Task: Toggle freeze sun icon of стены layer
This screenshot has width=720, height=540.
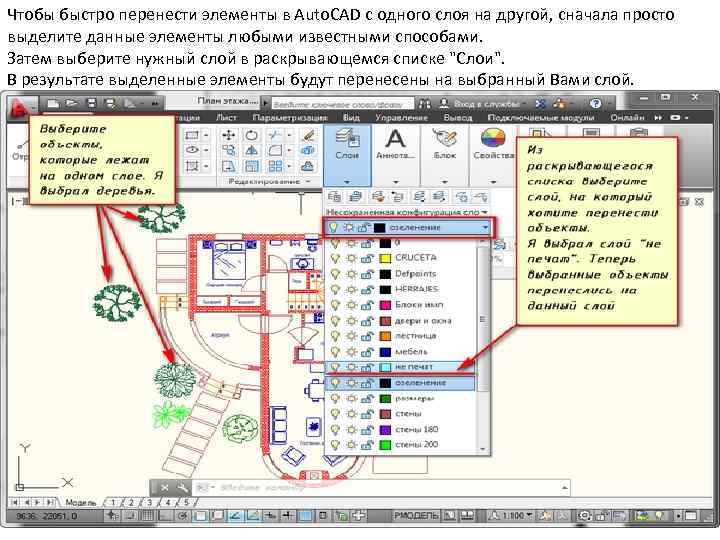Action: tap(351, 415)
